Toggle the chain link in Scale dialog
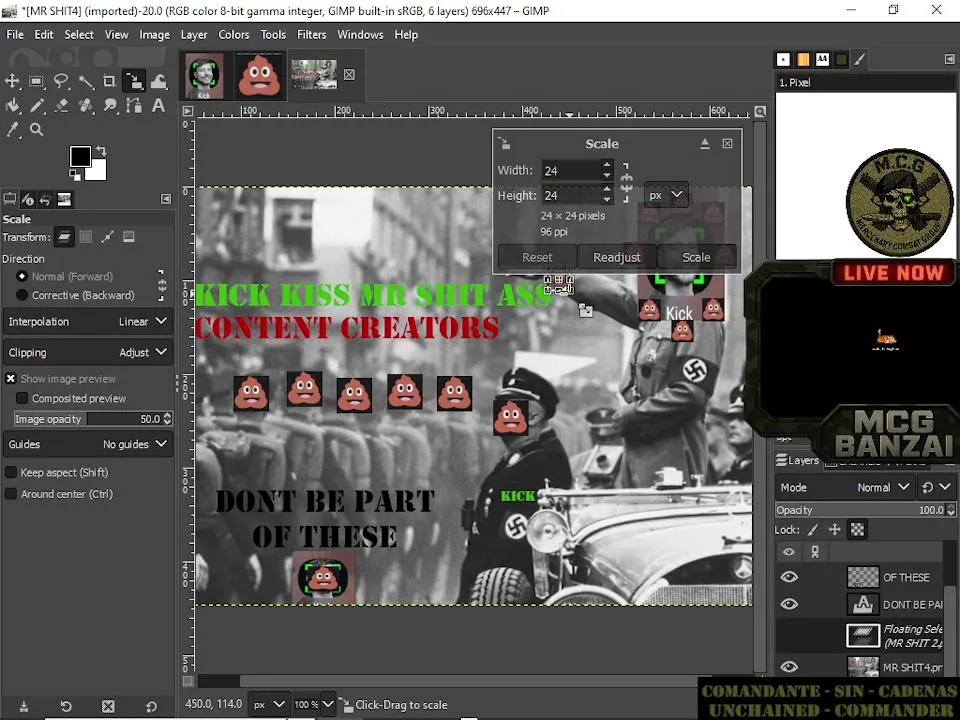The height and width of the screenshot is (720, 960). (x=626, y=182)
